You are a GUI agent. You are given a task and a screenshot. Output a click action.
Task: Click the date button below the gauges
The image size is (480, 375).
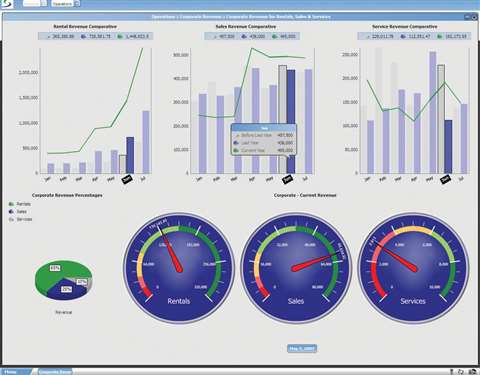click(302, 349)
